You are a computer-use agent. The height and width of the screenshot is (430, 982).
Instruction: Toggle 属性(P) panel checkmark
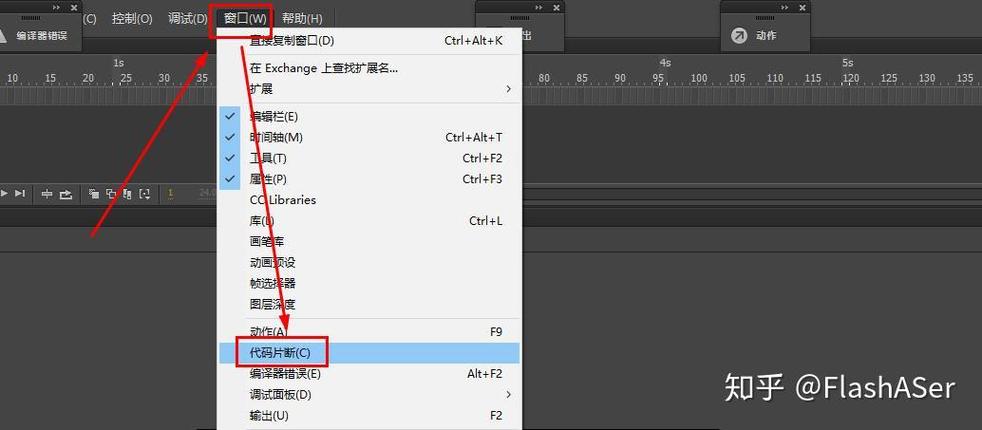[x=369, y=179]
